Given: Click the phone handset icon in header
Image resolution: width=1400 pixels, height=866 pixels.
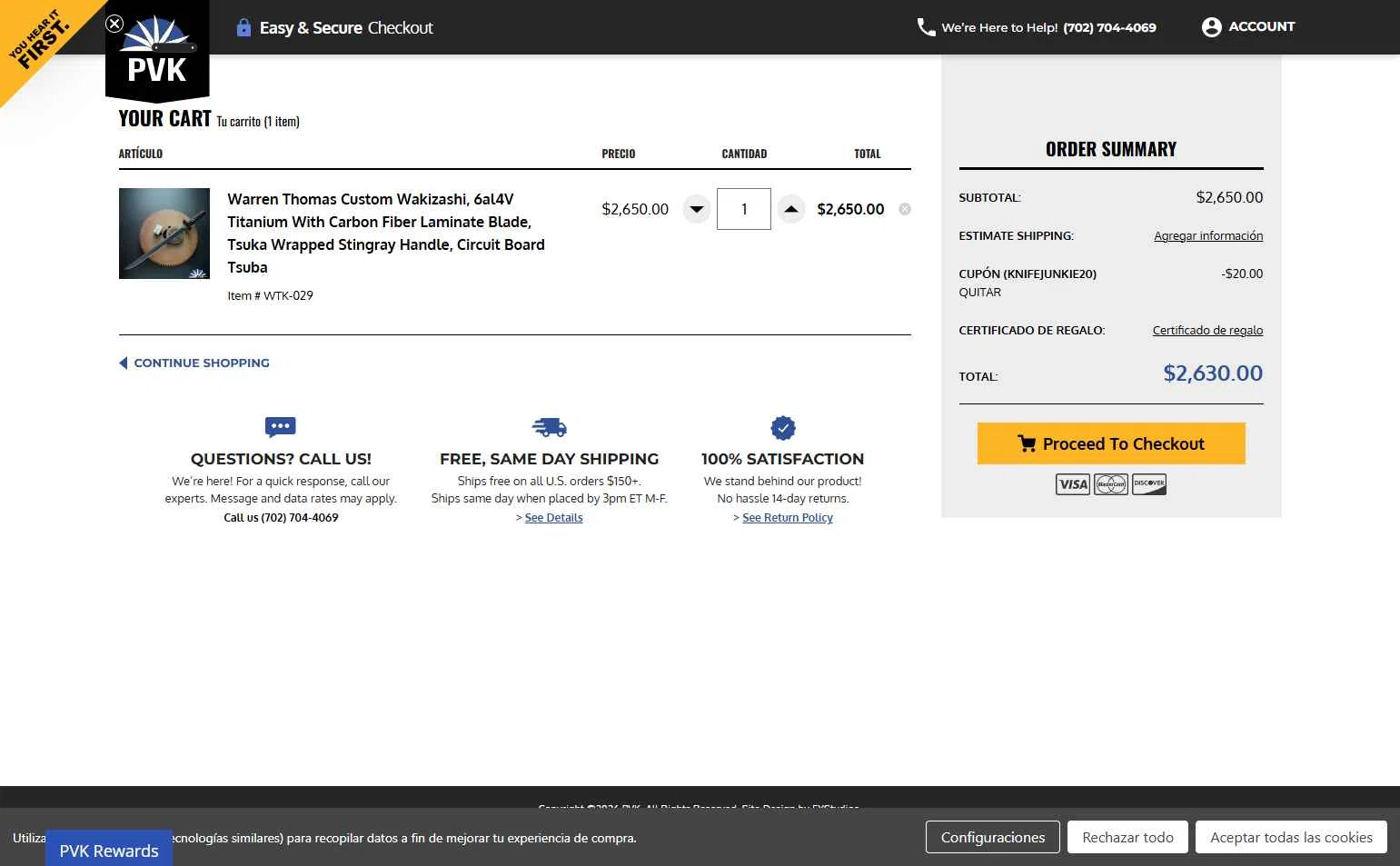Looking at the screenshot, I should (x=926, y=27).
